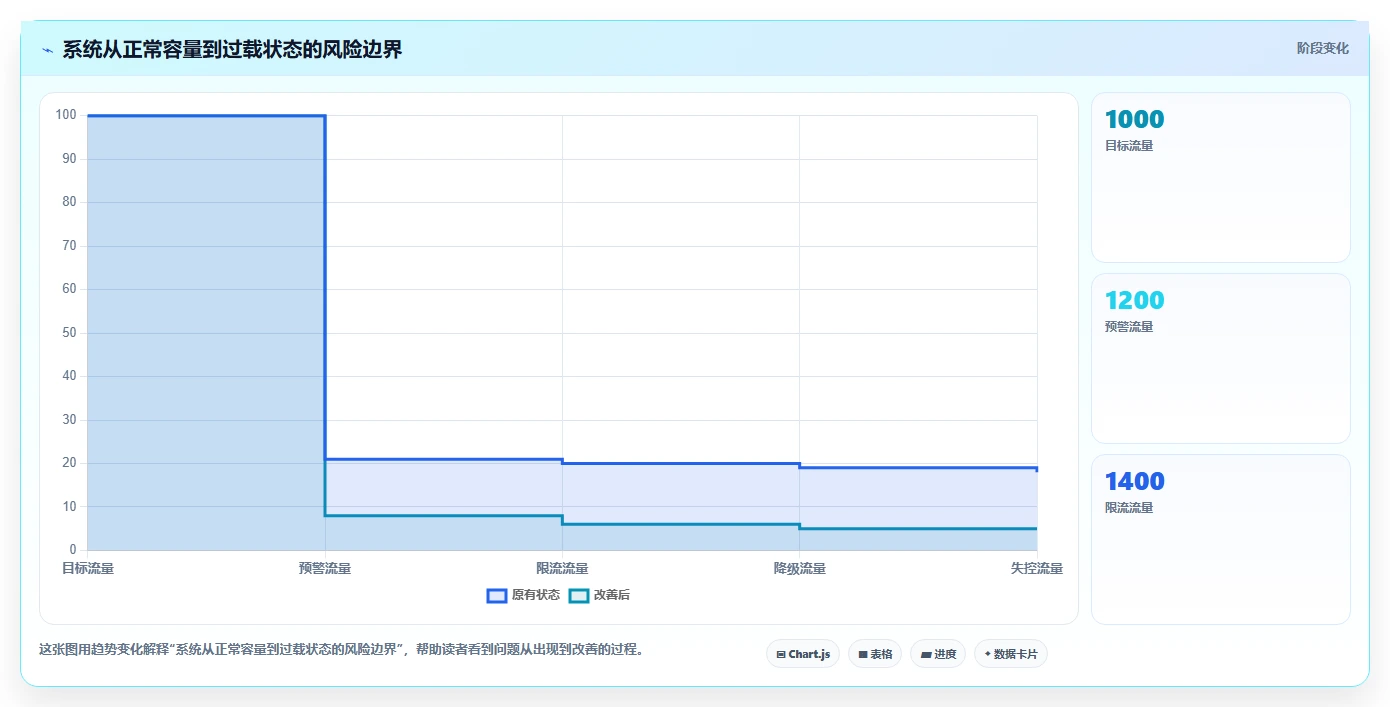Click the 目标流量 x-axis label
This screenshot has width=1390, height=707.
tap(88, 568)
